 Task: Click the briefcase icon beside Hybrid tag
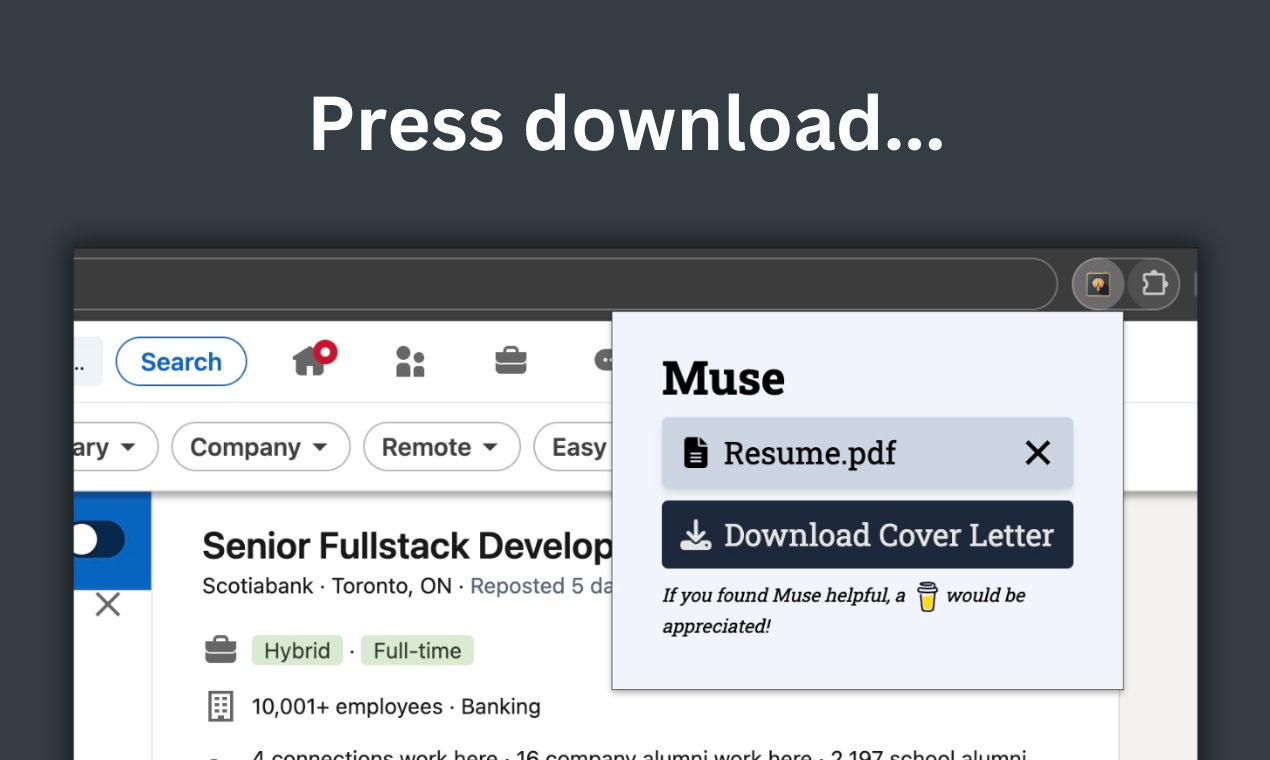tap(221, 650)
